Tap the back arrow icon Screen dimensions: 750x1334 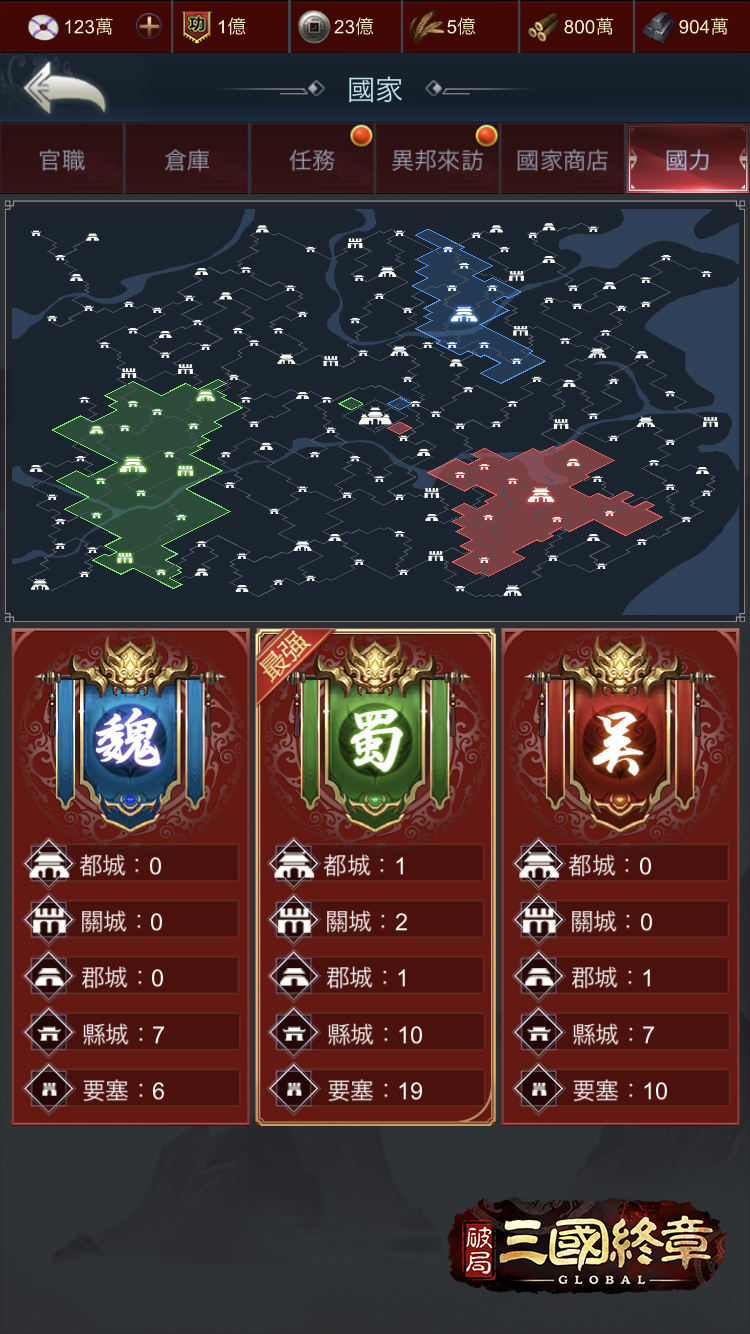65,89
